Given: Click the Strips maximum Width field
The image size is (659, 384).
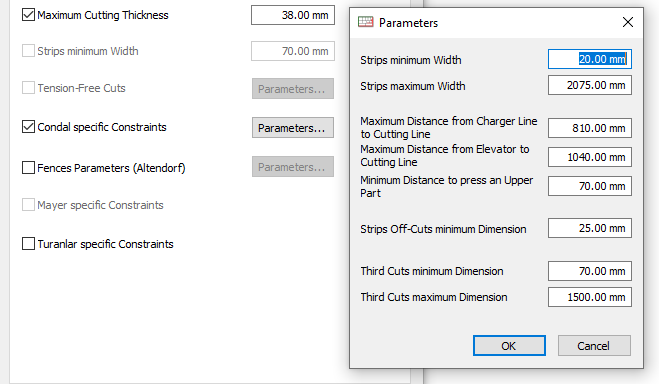Looking at the screenshot, I should [590, 85].
